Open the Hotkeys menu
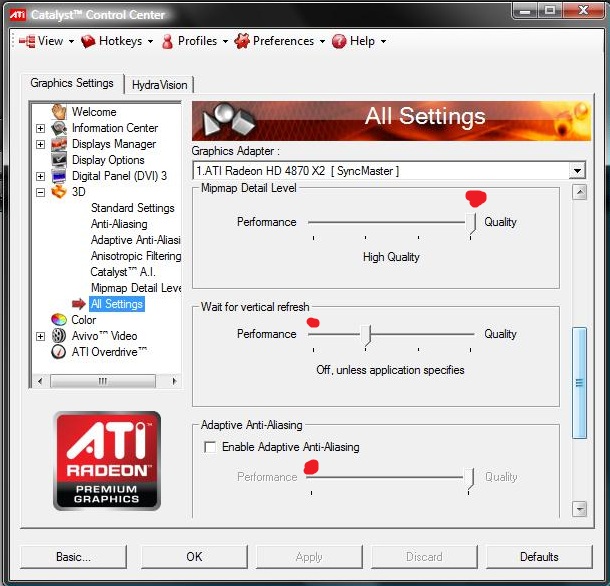 tap(121, 41)
